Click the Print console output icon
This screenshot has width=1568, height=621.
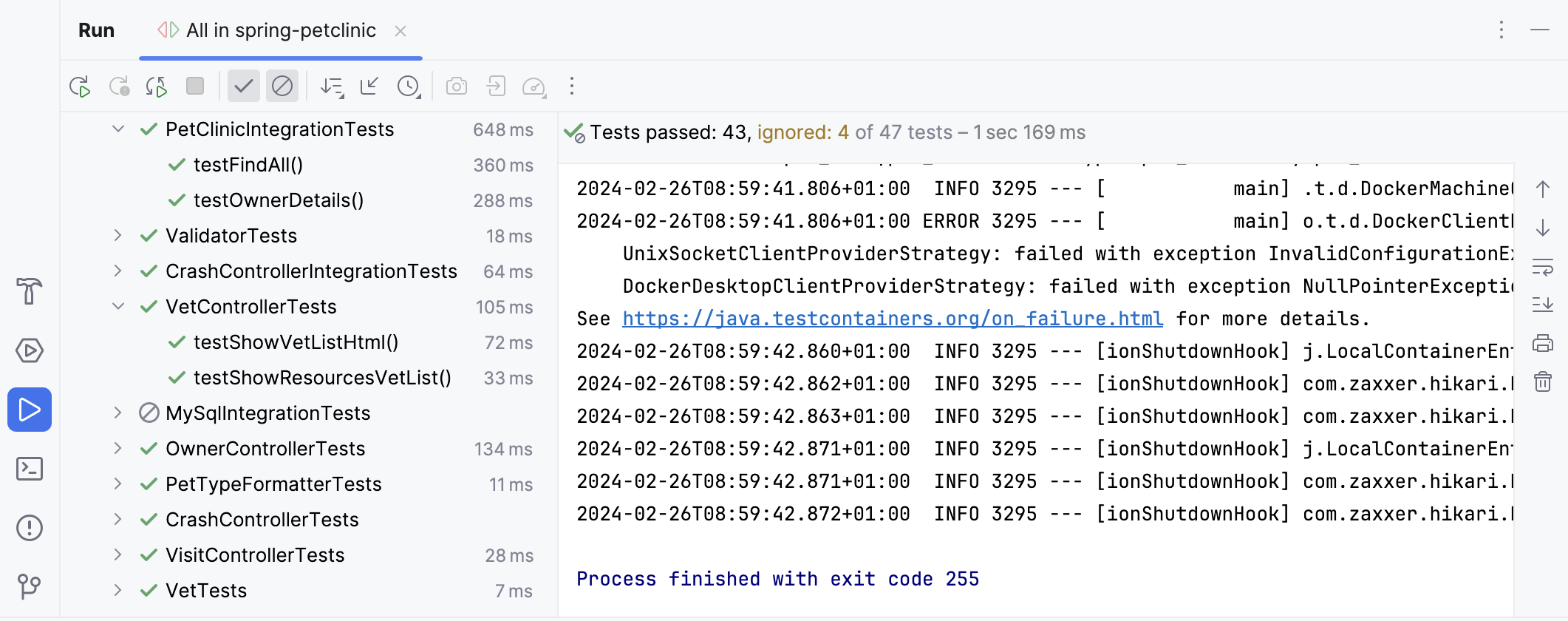click(x=1543, y=343)
